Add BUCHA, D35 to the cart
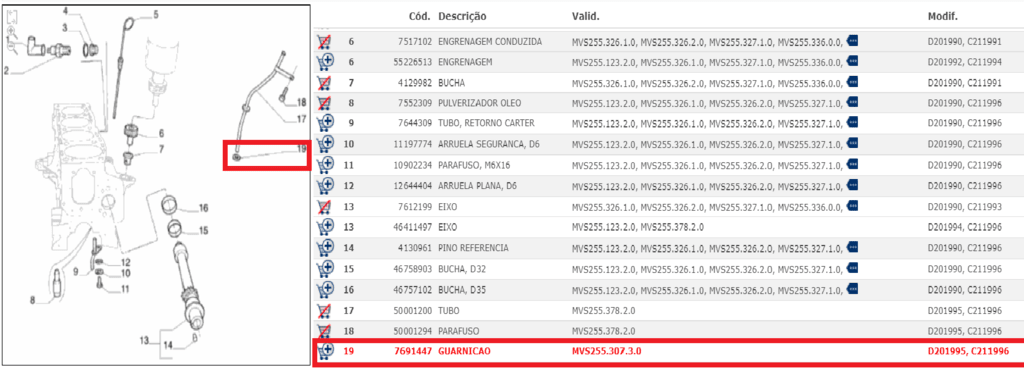Screen dimensions: 1024x368 324,289
